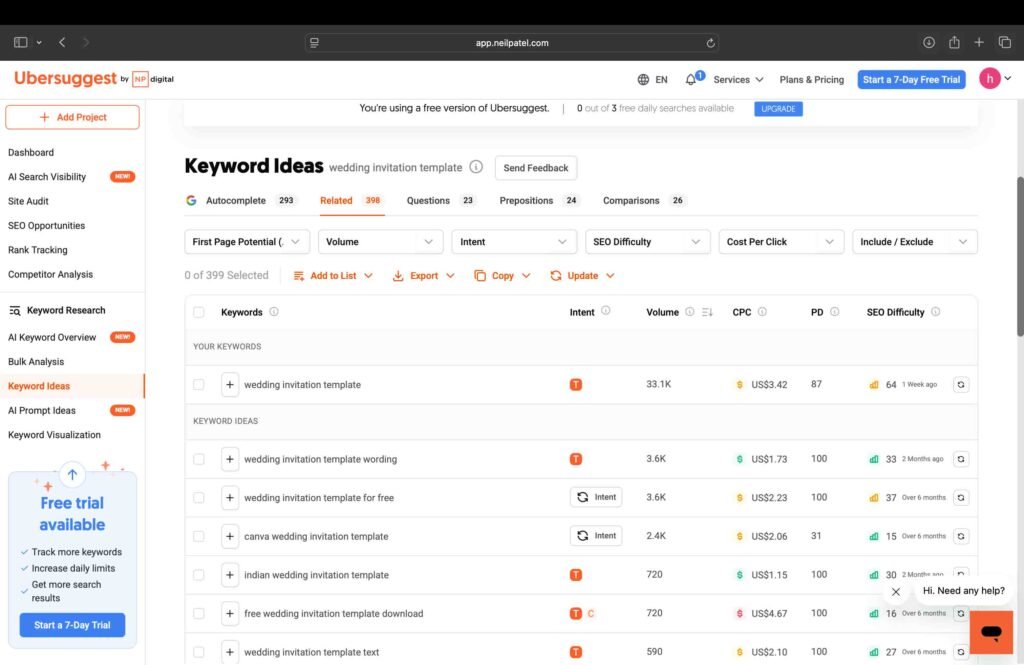The height and width of the screenshot is (665, 1024).
Task: Click the blue UPGRADE button
Action: click(778, 108)
